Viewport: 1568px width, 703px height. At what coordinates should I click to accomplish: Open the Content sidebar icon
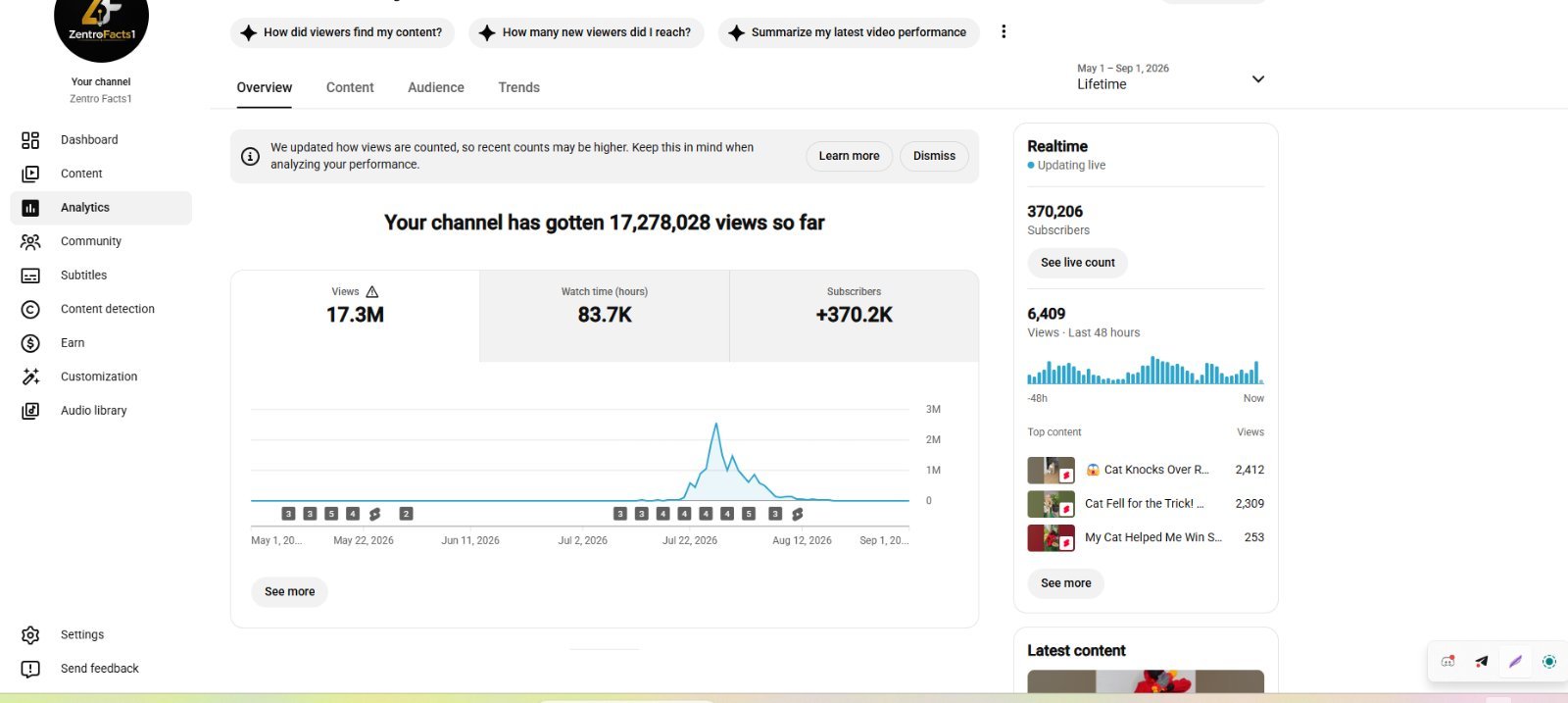(30, 174)
